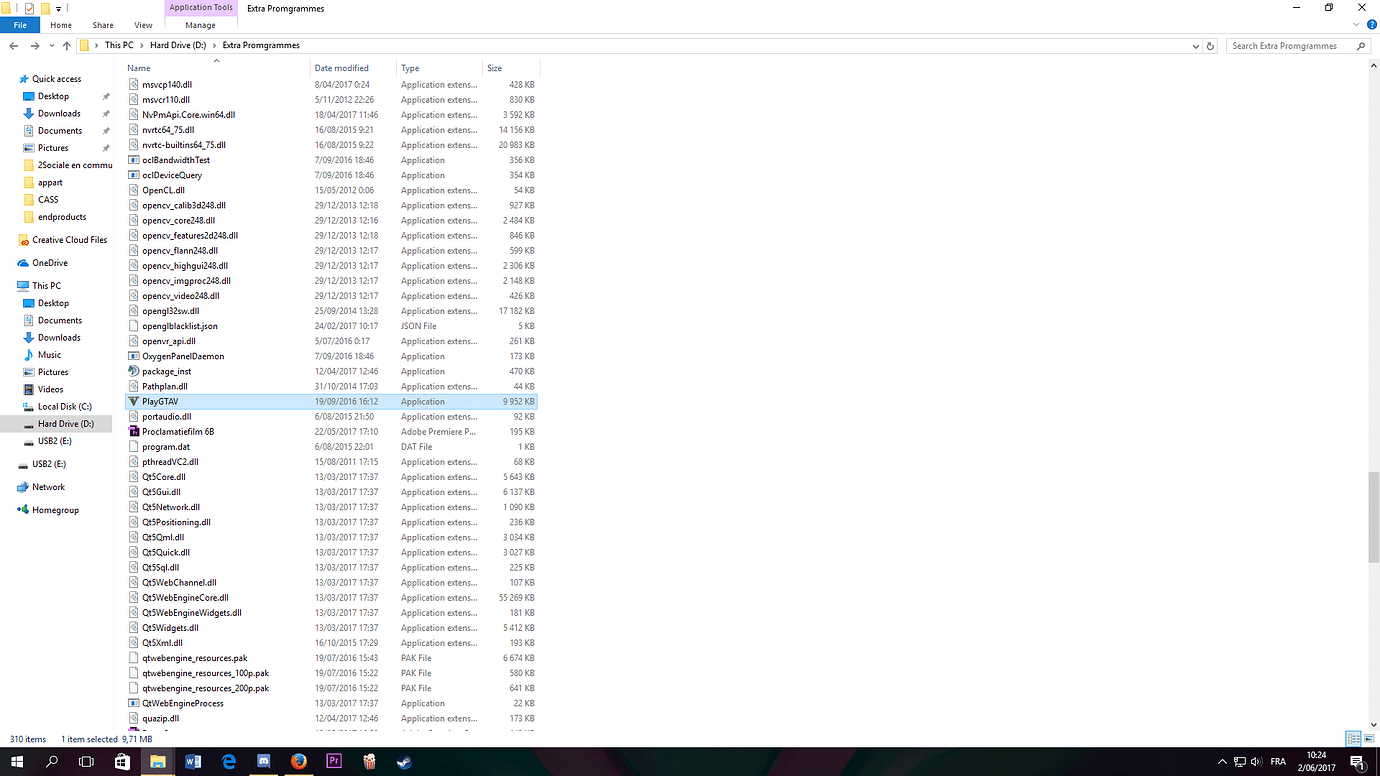Viewport: 1380px width, 776px height.
Task: Launch Adobe Premiere Pro from taskbar
Action: coord(334,762)
